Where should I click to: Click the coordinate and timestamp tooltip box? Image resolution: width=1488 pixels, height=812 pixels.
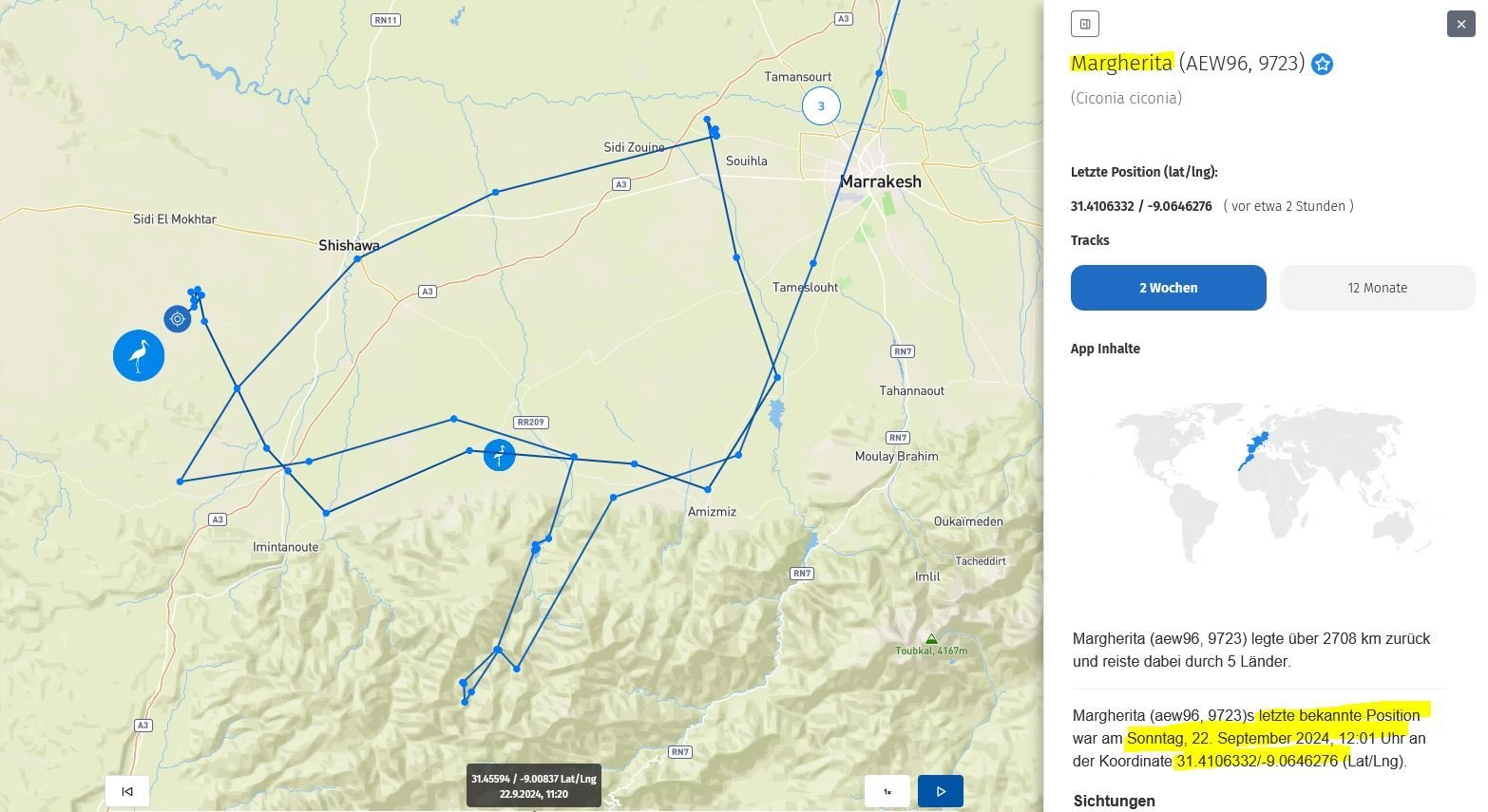(x=533, y=785)
